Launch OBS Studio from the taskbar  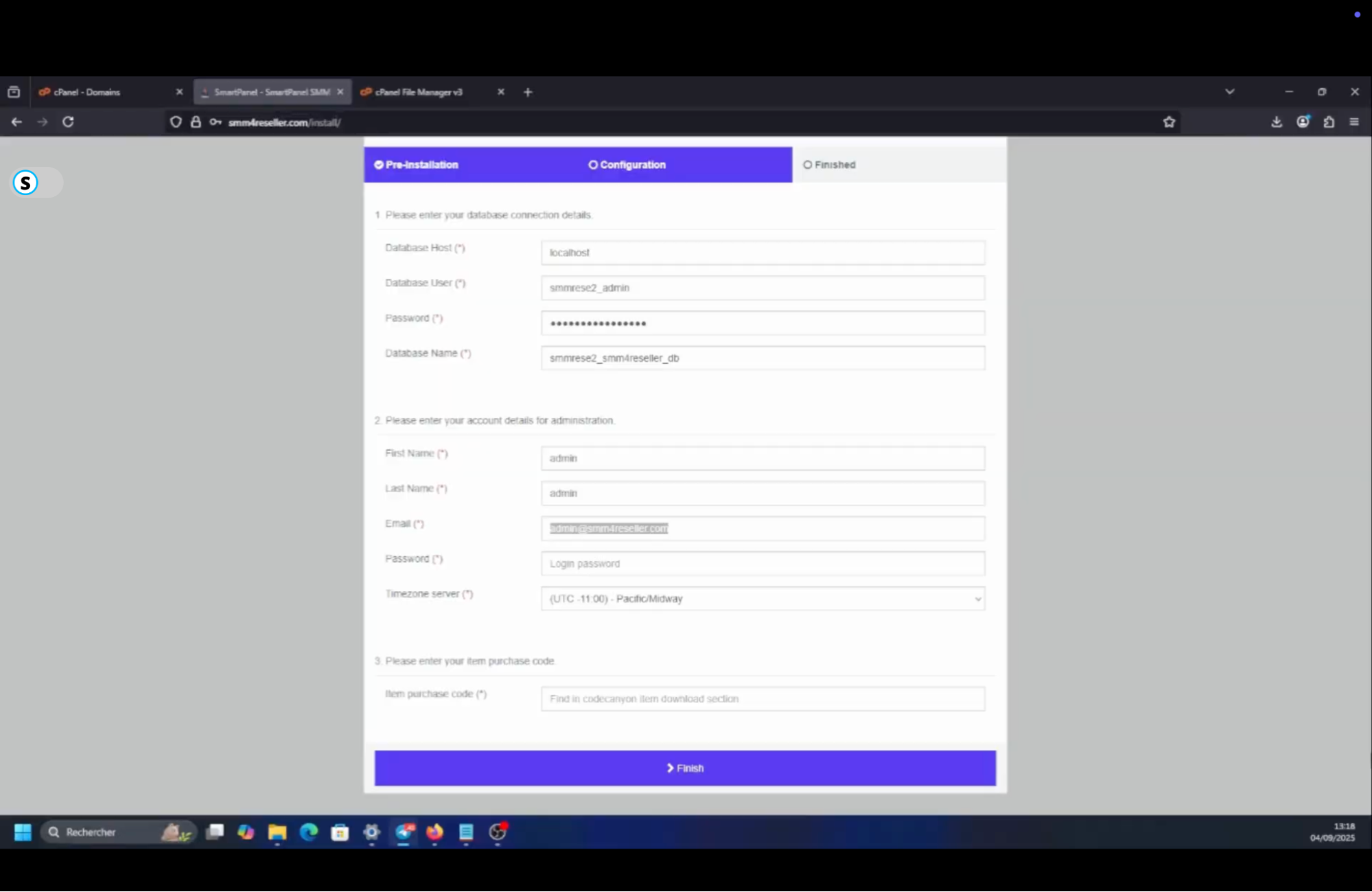(497, 832)
